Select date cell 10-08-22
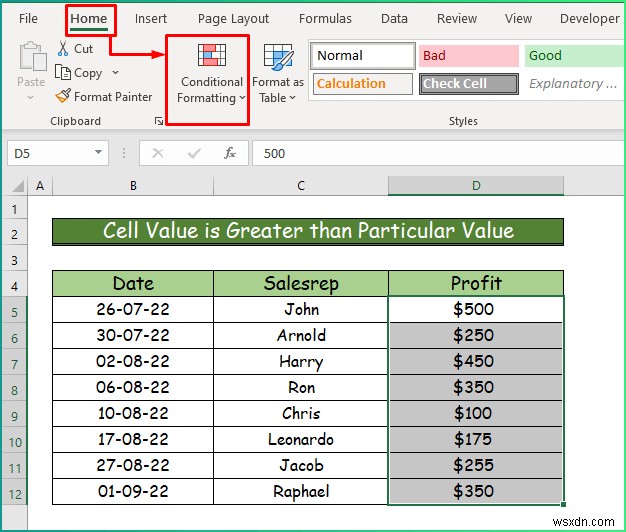The image size is (626, 532). tap(133, 413)
